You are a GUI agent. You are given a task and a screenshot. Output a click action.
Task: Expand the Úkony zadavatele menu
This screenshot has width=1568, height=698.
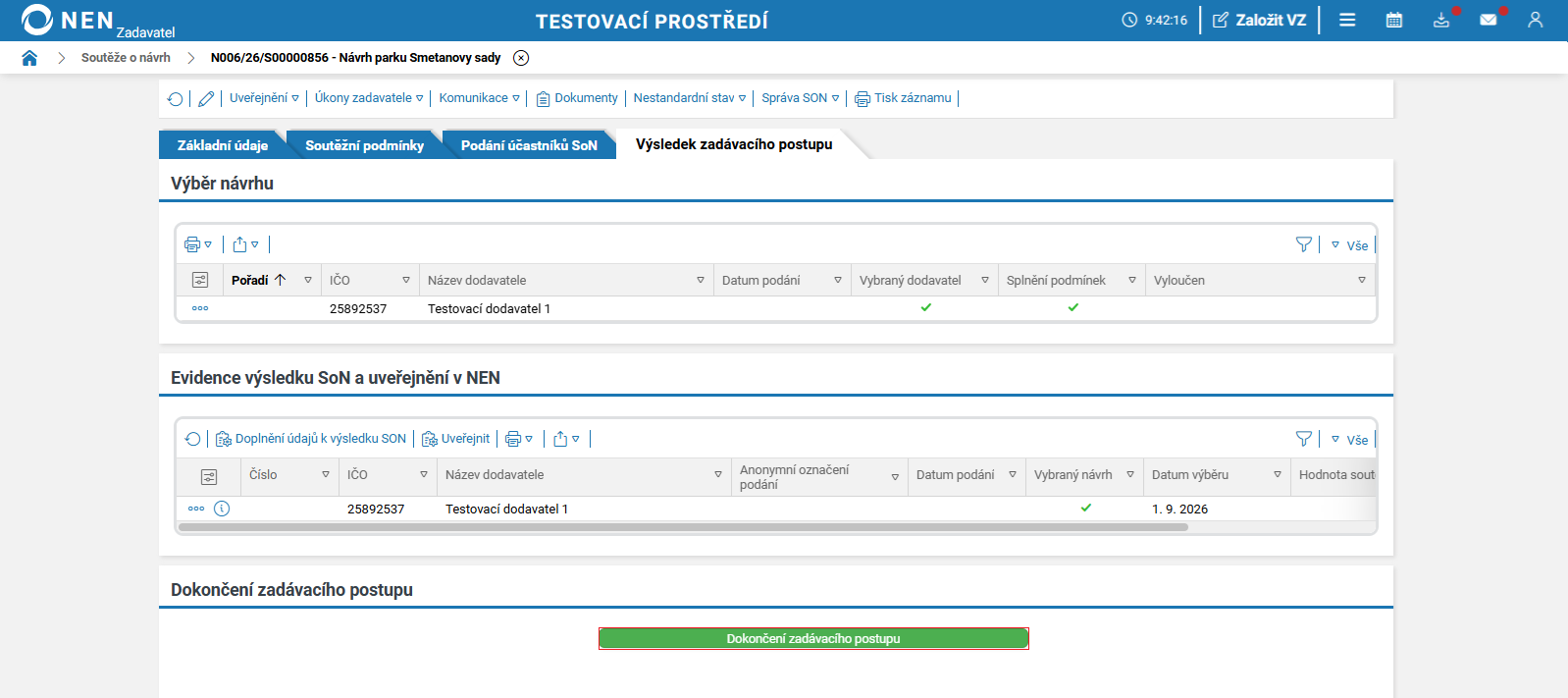[x=369, y=98]
